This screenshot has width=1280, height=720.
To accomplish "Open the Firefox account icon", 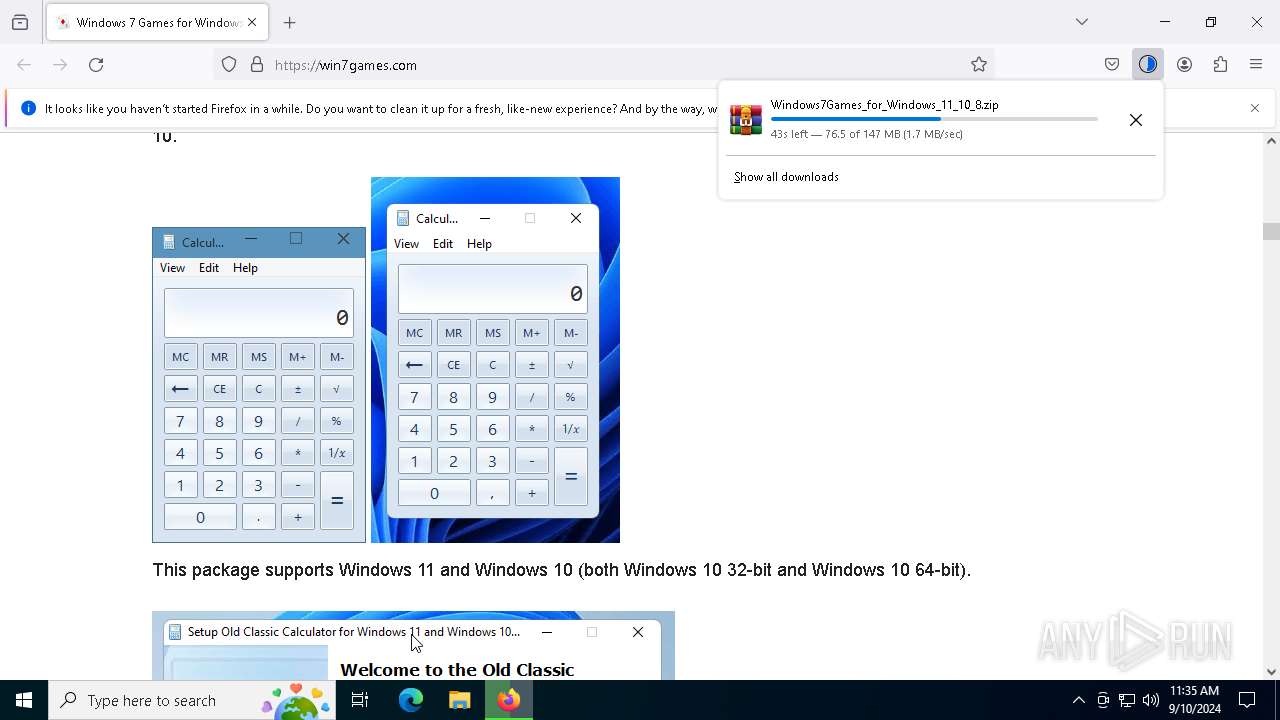I will [x=1184, y=65].
